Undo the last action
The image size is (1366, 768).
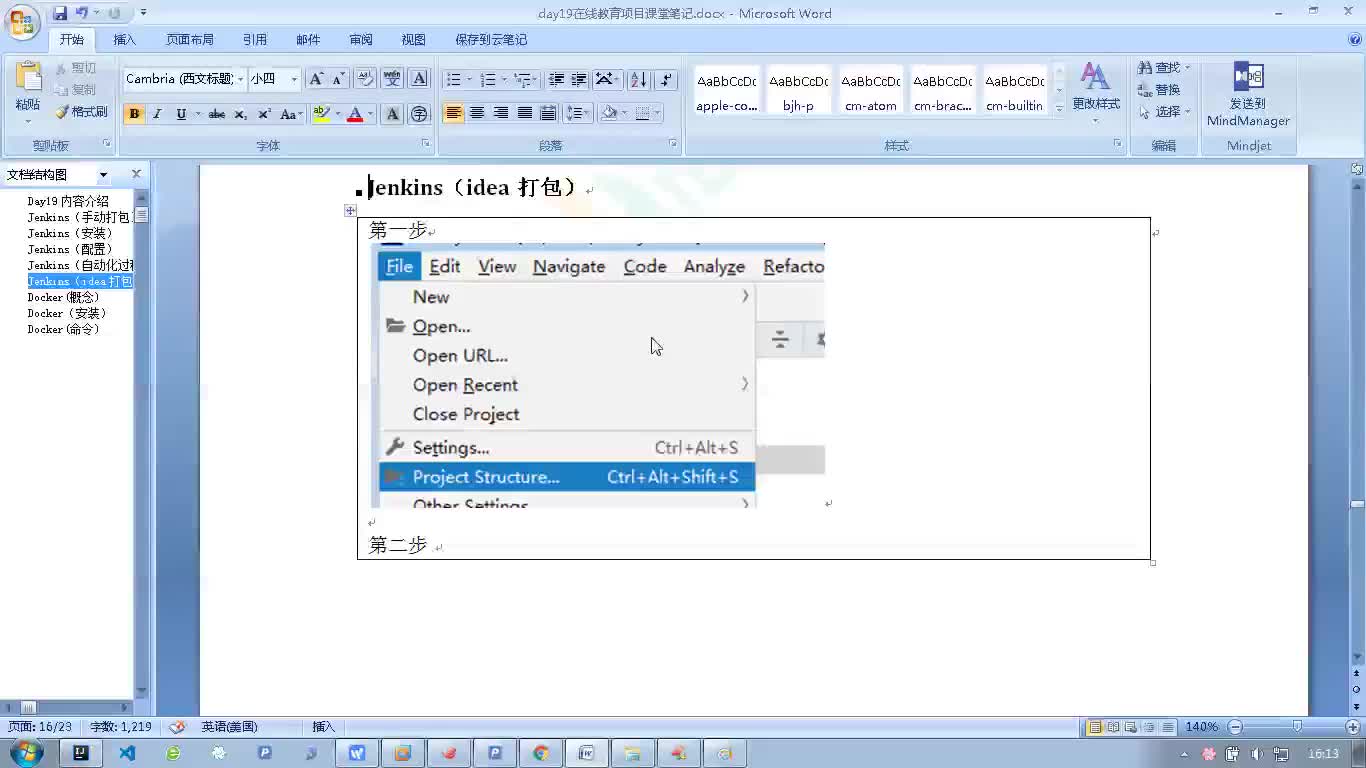pos(81,13)
